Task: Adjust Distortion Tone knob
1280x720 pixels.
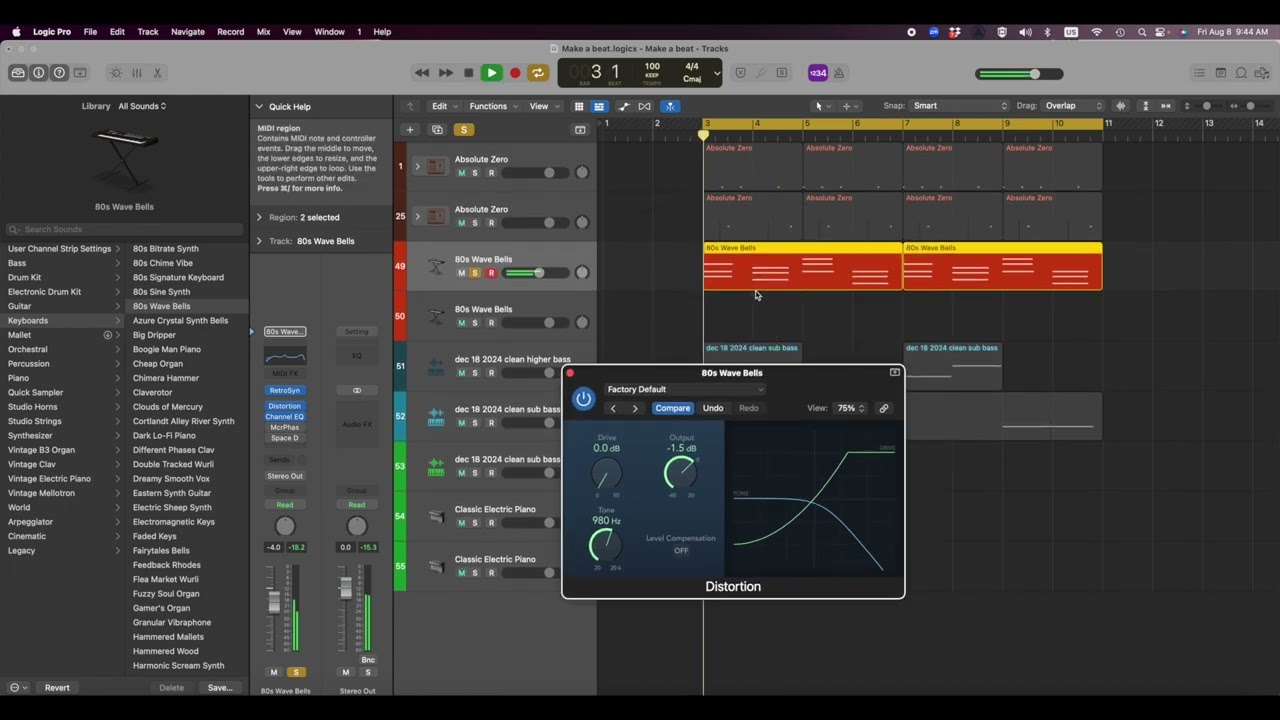Action: pyautogui.click(x=604, y=544)
